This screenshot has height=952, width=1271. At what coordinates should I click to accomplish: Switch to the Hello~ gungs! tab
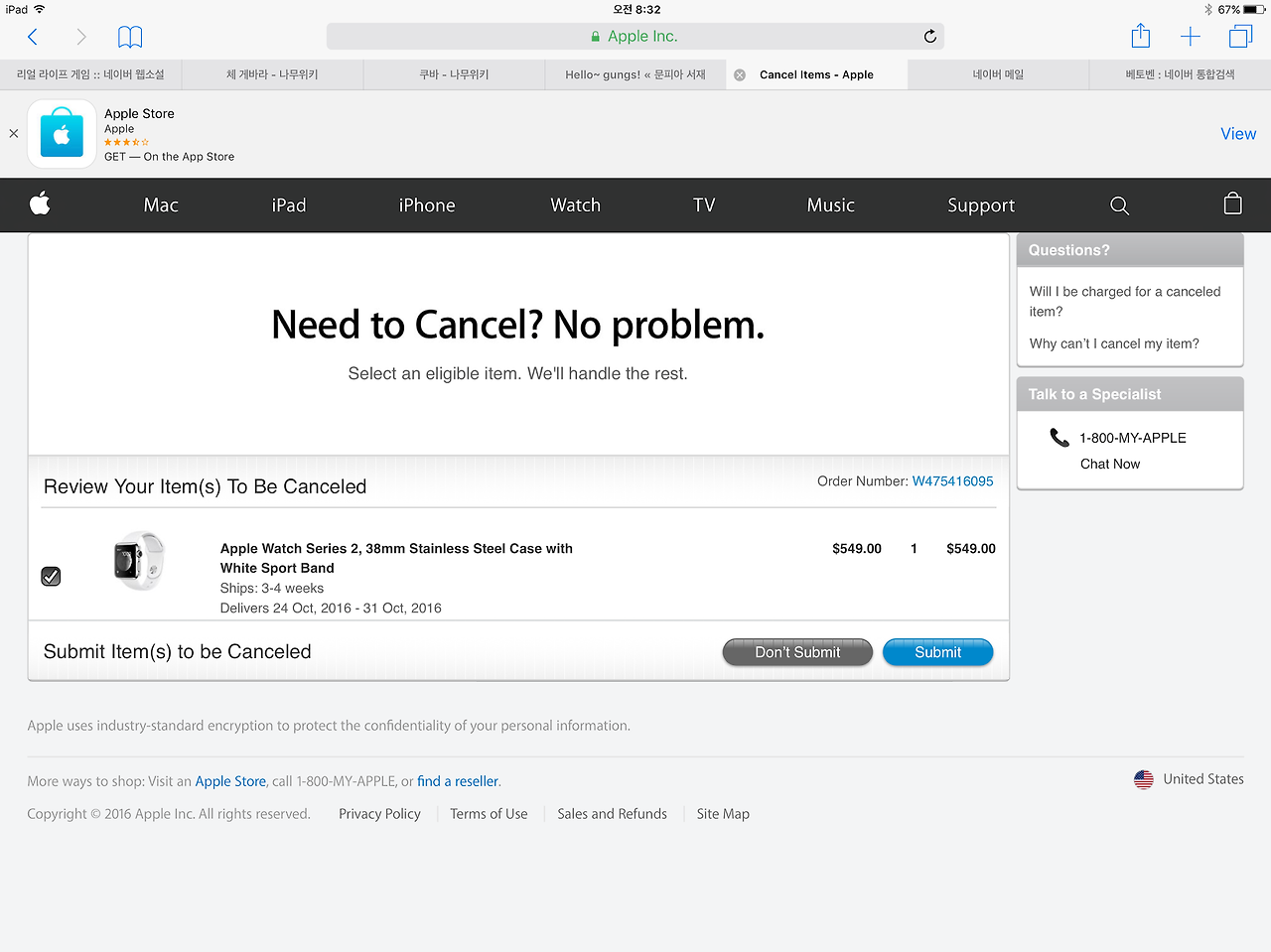pyautogui.click(x=635, y=74)
